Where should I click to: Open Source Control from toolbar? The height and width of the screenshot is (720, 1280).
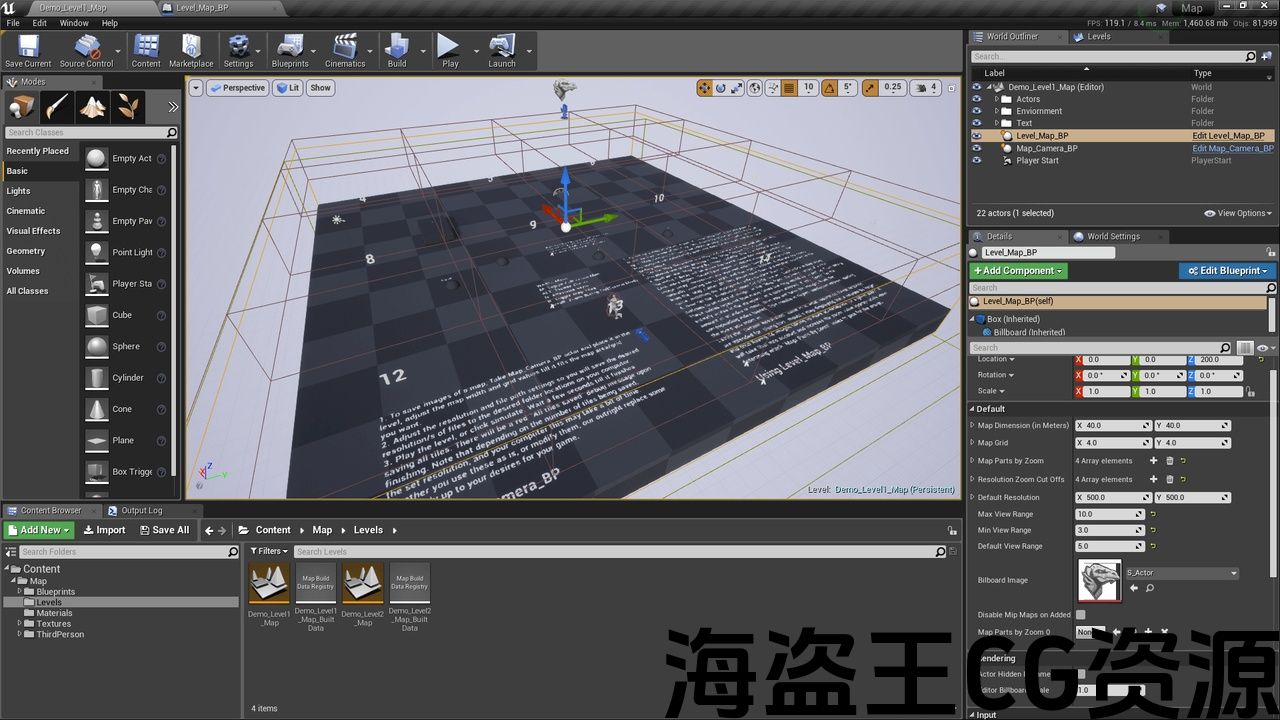tap(86, 51)
